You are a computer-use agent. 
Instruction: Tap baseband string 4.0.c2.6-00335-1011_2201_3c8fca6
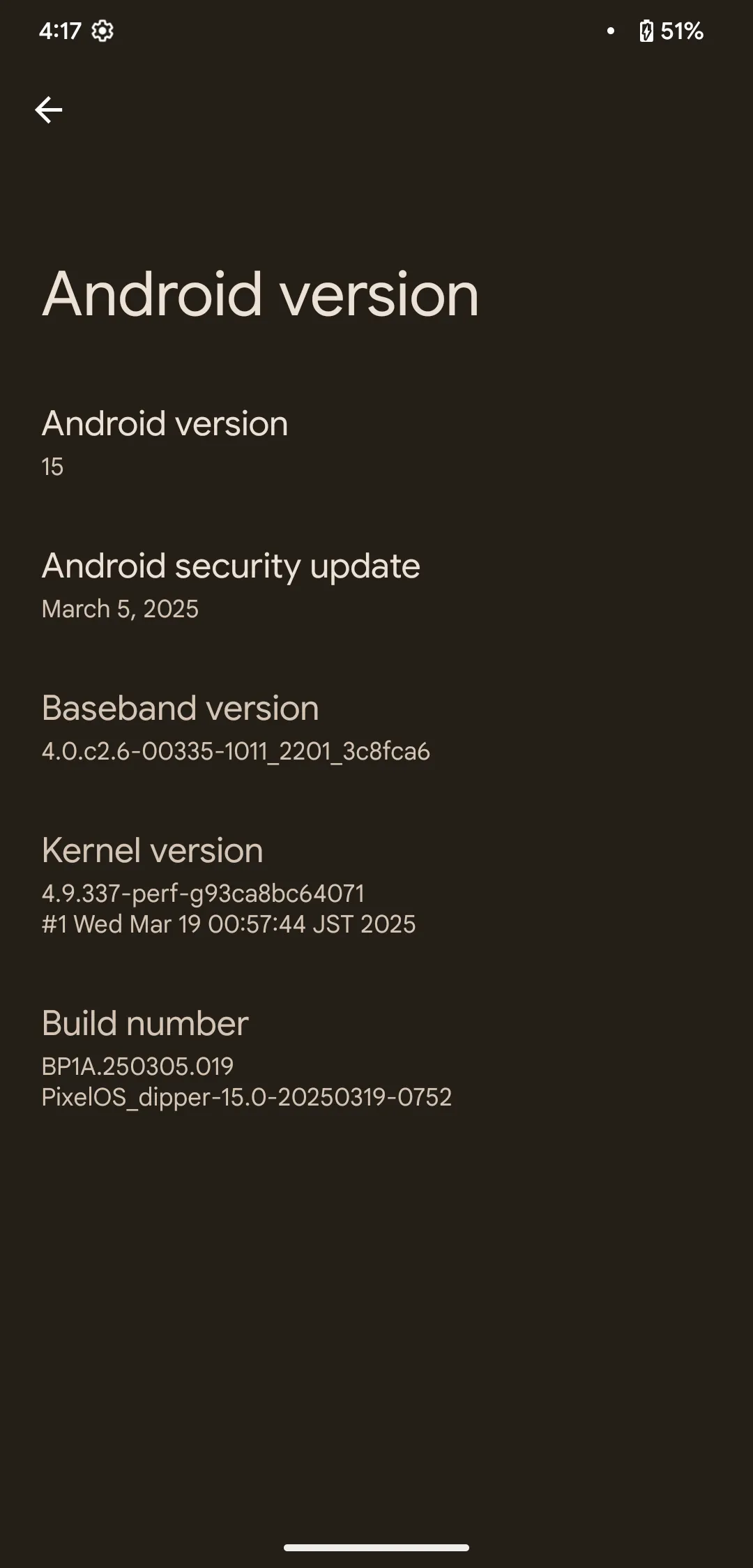236,751
